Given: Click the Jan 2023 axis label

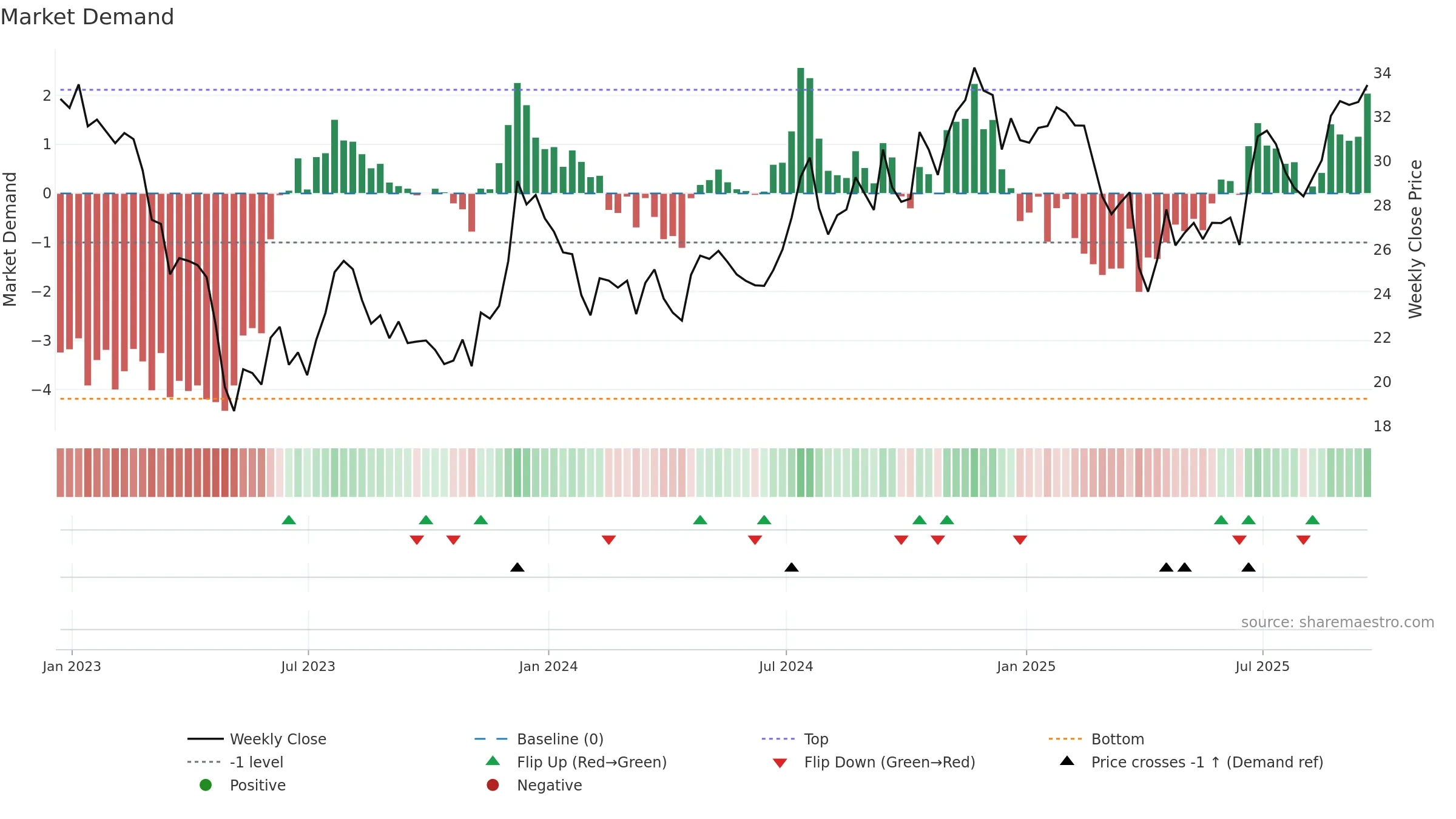Looking at the screenshot, I should [72, 666].
